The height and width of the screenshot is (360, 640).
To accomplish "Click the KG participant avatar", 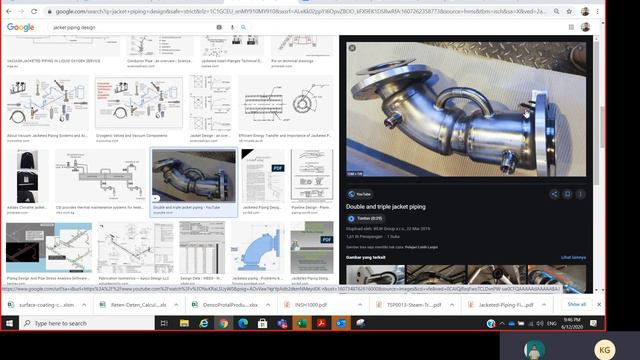I will click(604, 350).
